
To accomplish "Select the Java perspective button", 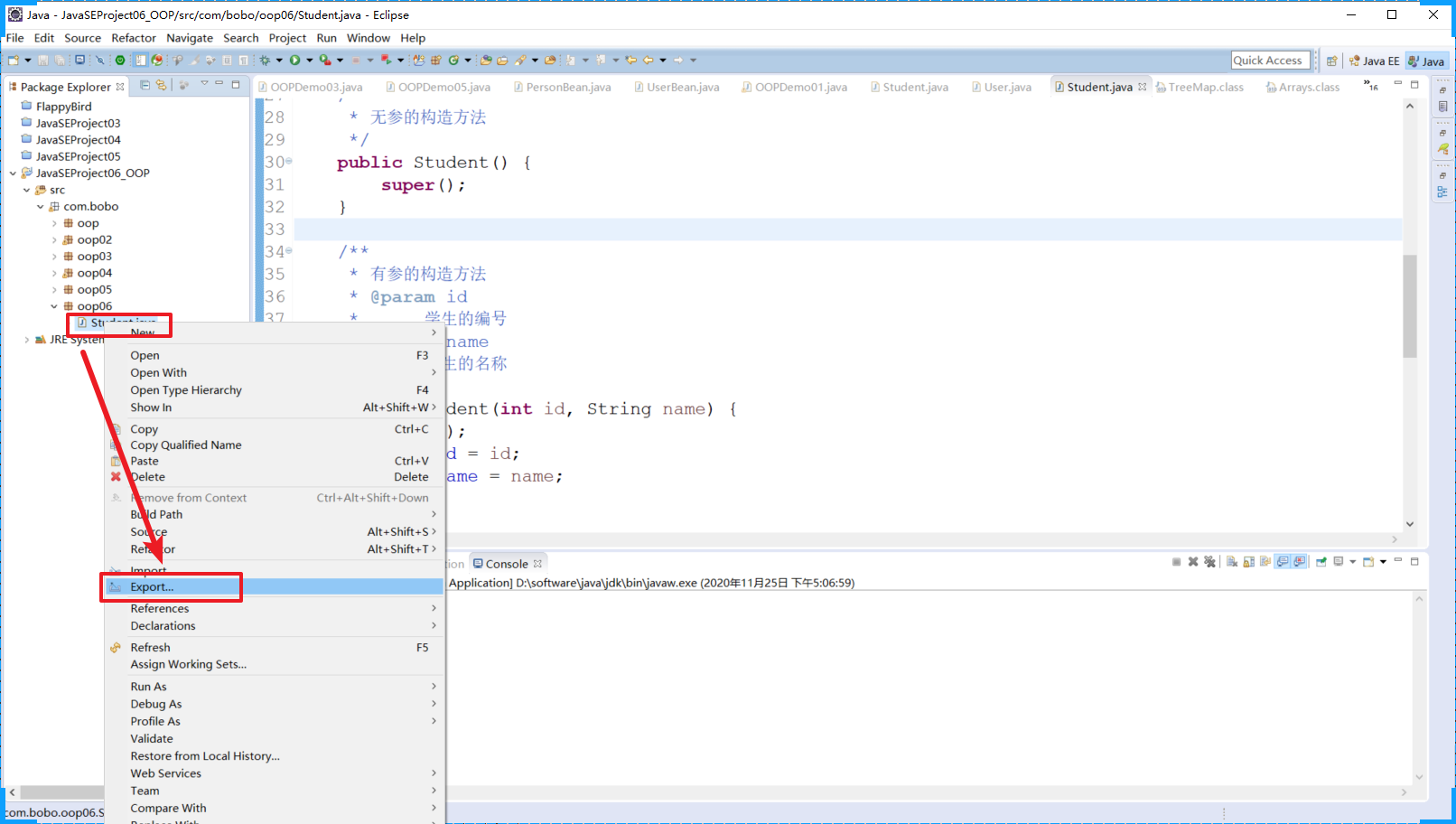I will [x=1426, y=61].
